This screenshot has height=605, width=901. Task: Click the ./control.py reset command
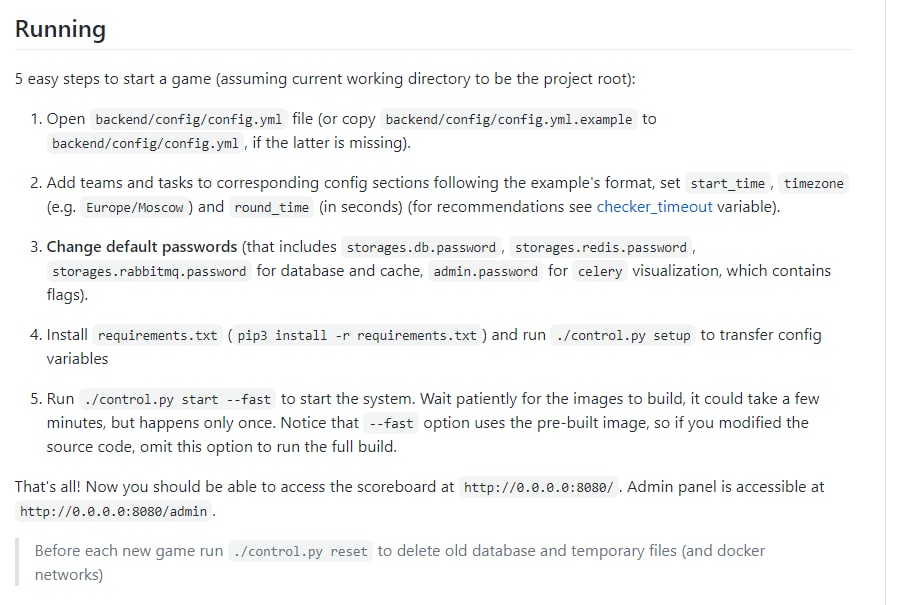click(x=300, y=551)
